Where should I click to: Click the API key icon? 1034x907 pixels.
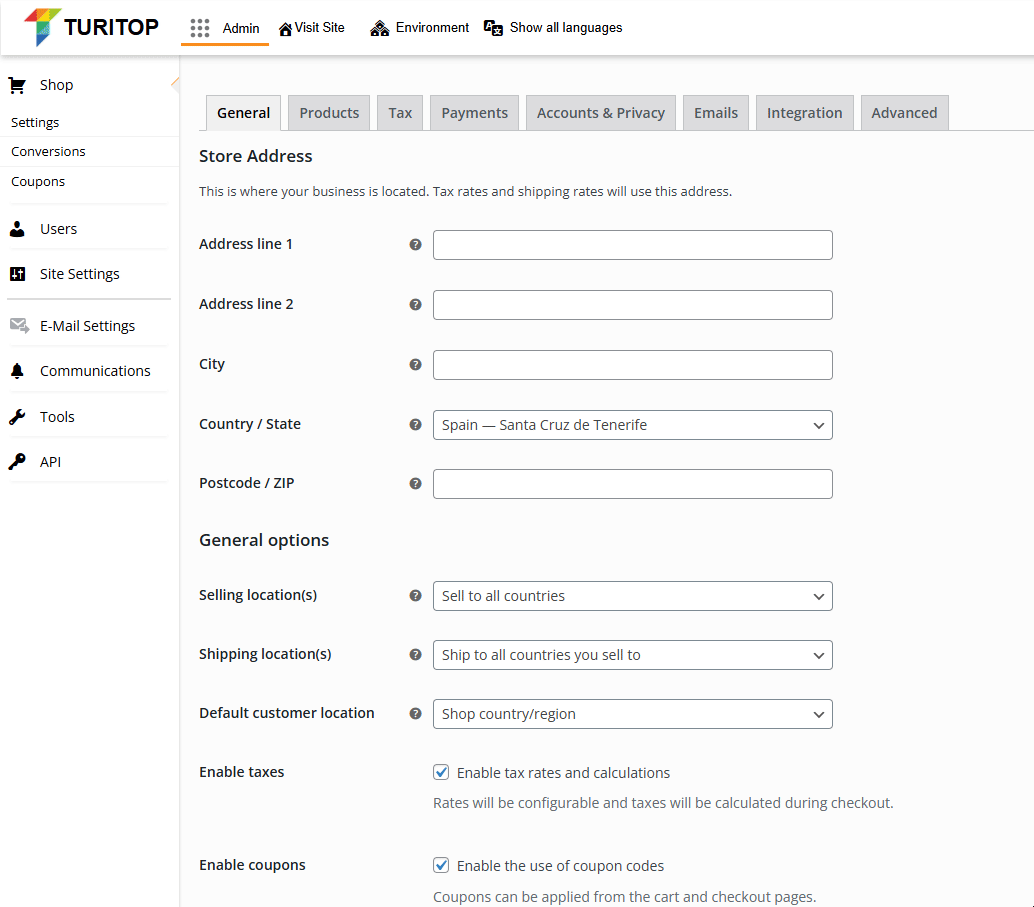17,462
